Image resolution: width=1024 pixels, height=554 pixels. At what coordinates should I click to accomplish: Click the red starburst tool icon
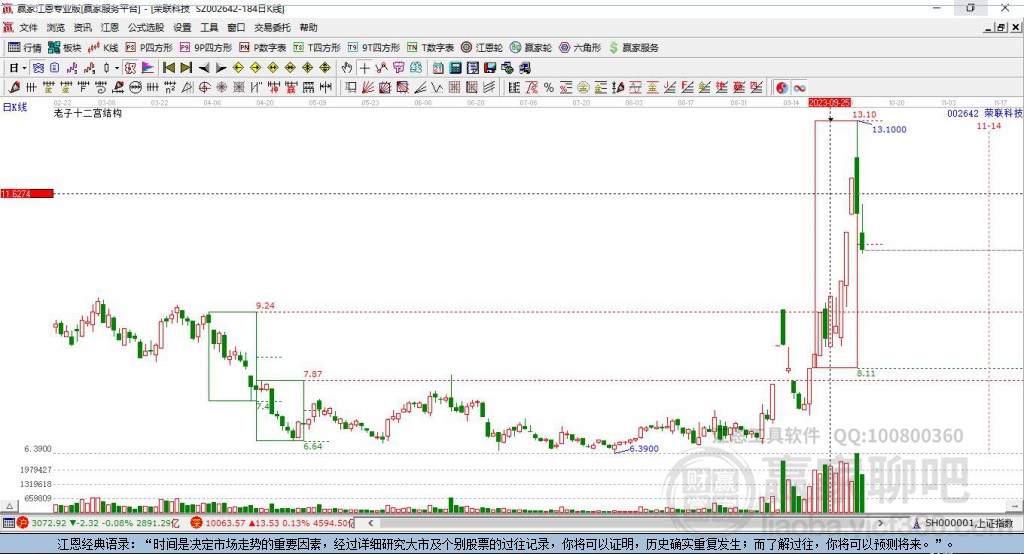pos(221,88)
